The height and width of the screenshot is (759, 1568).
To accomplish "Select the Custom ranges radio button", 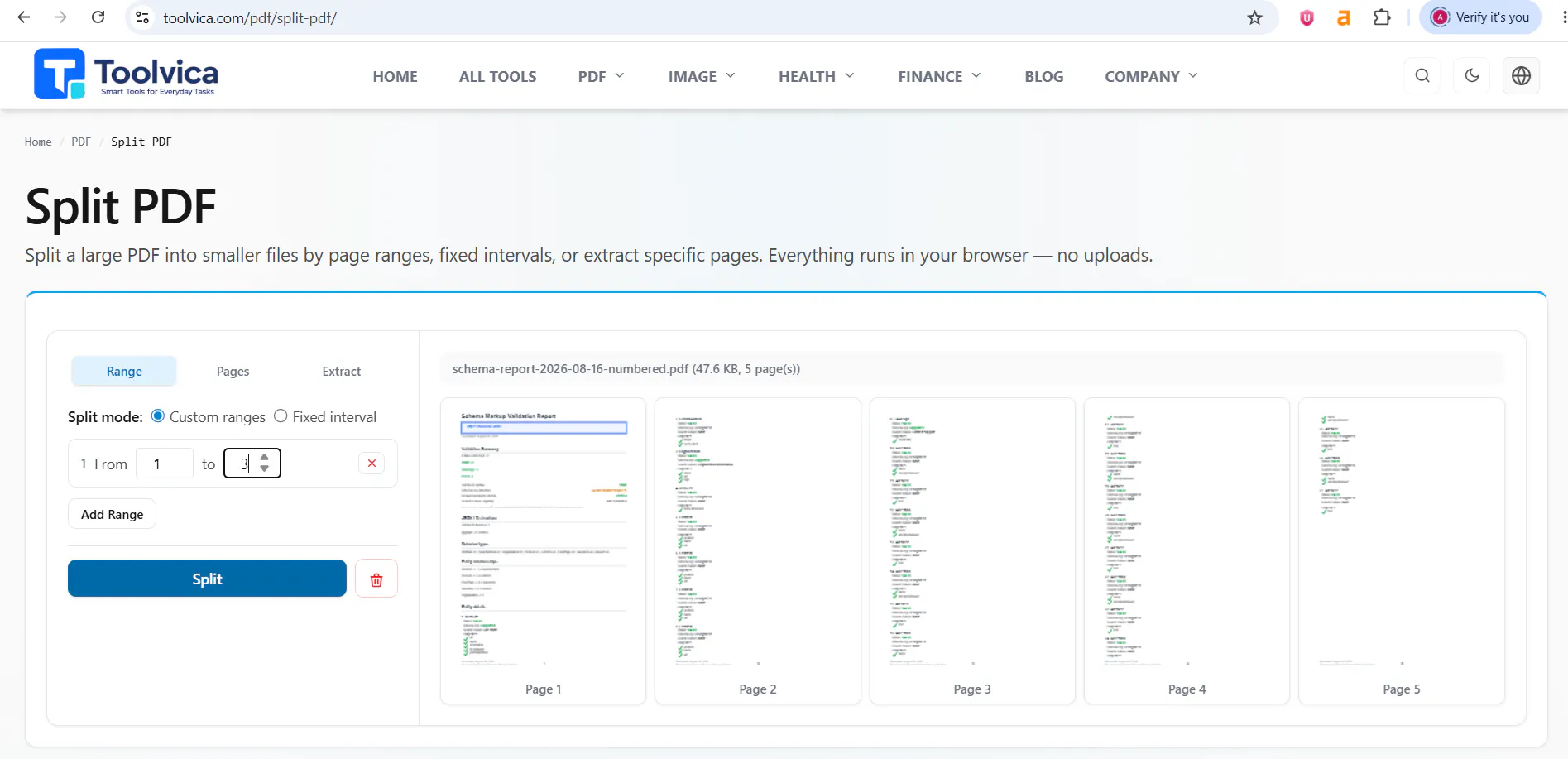I will point(158,416).
